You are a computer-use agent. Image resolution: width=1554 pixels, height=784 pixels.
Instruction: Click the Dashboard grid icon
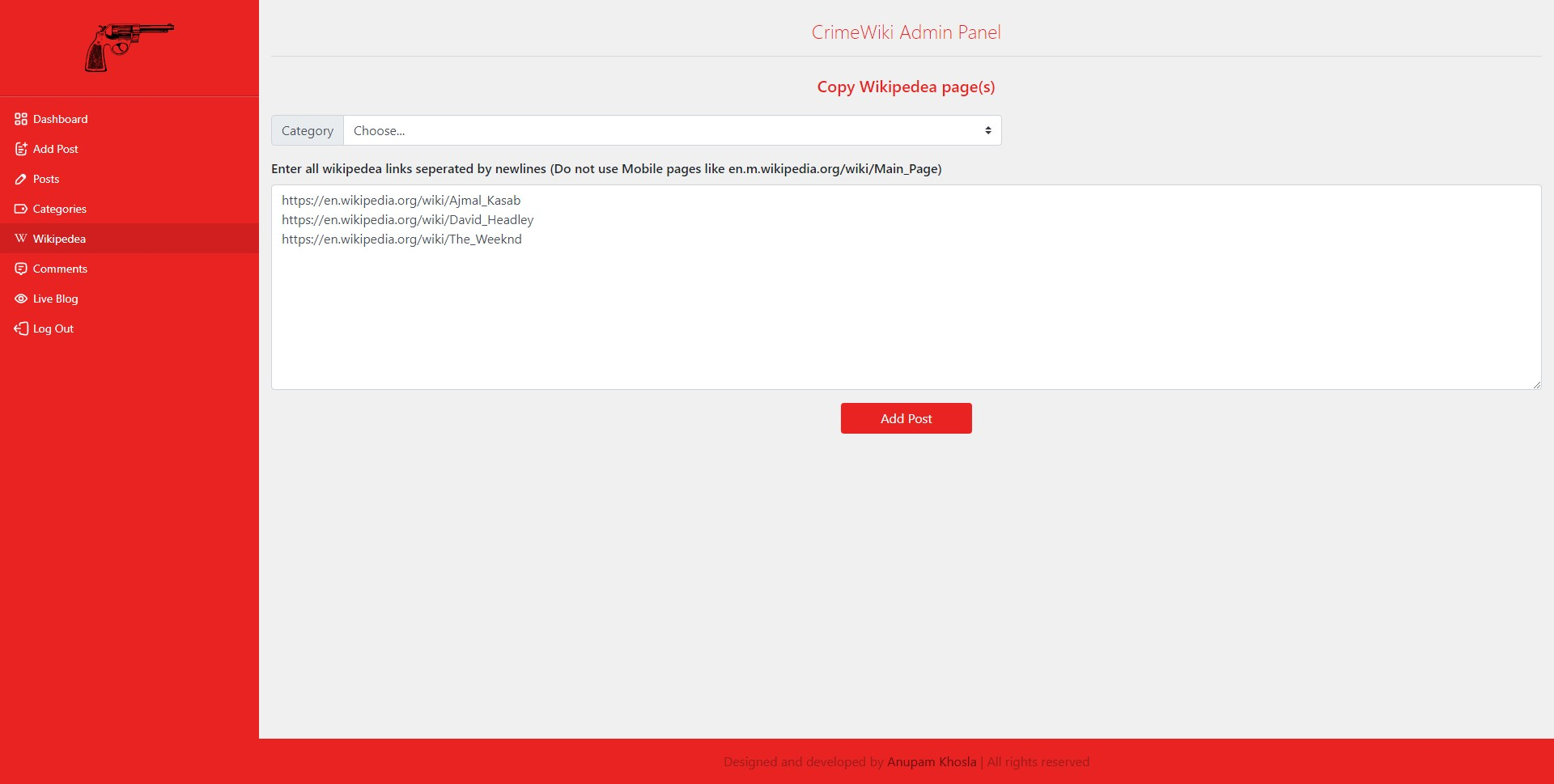(x=21, y=119)
